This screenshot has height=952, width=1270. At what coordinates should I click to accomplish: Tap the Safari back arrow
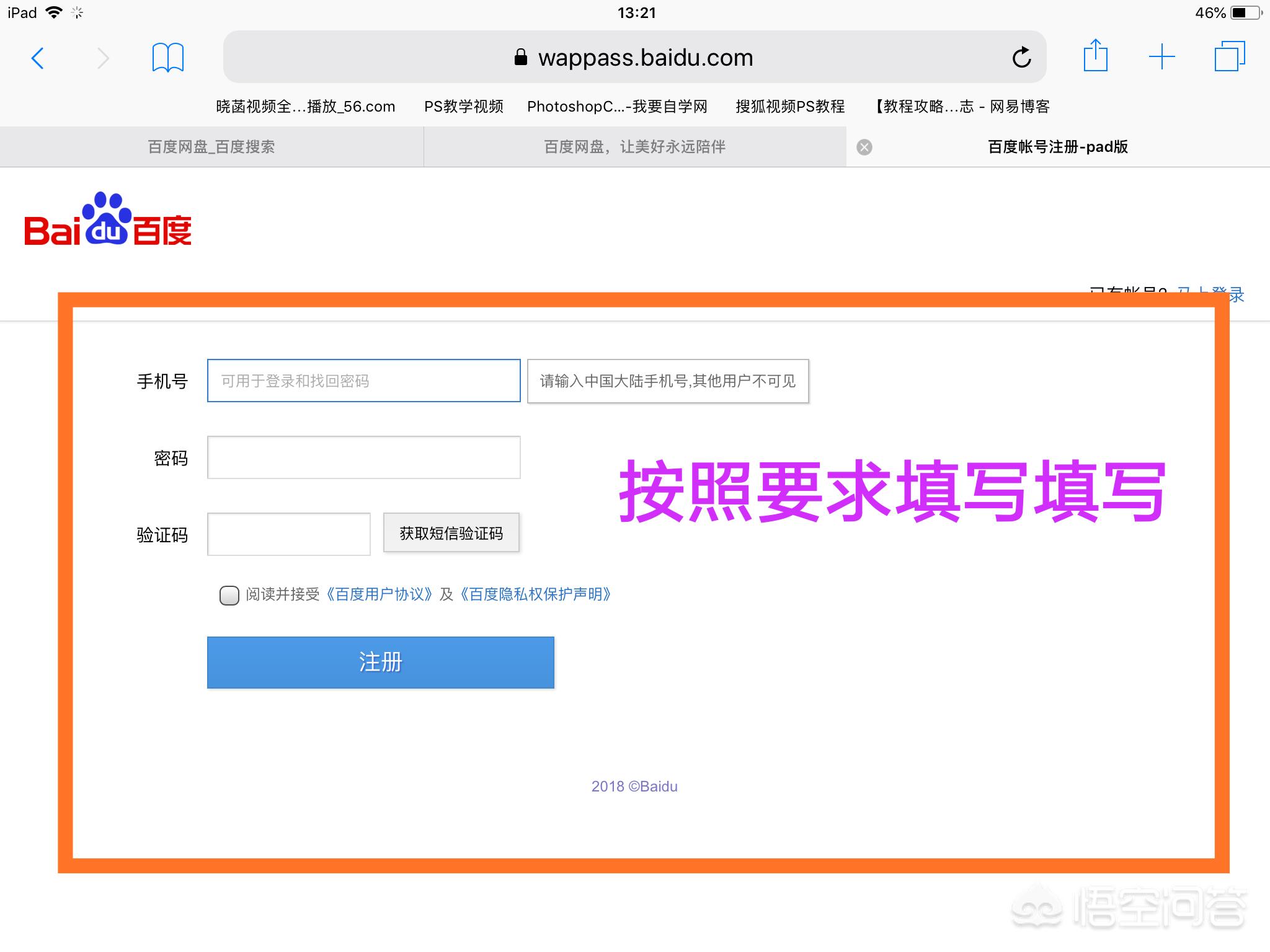pyautogui.click(x=37, y=58)
